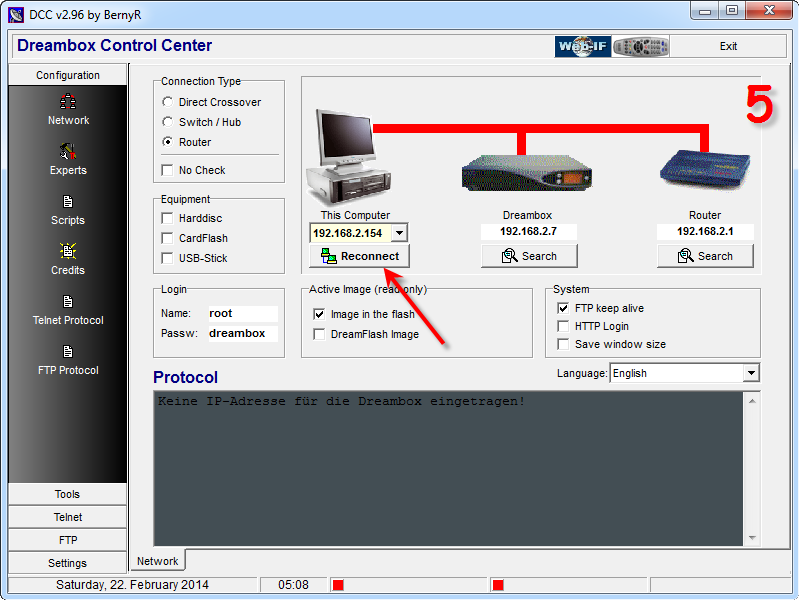Click the Dreambox IP address field
The width and height of the screenshot is (799, 600).
coord(528,231)
